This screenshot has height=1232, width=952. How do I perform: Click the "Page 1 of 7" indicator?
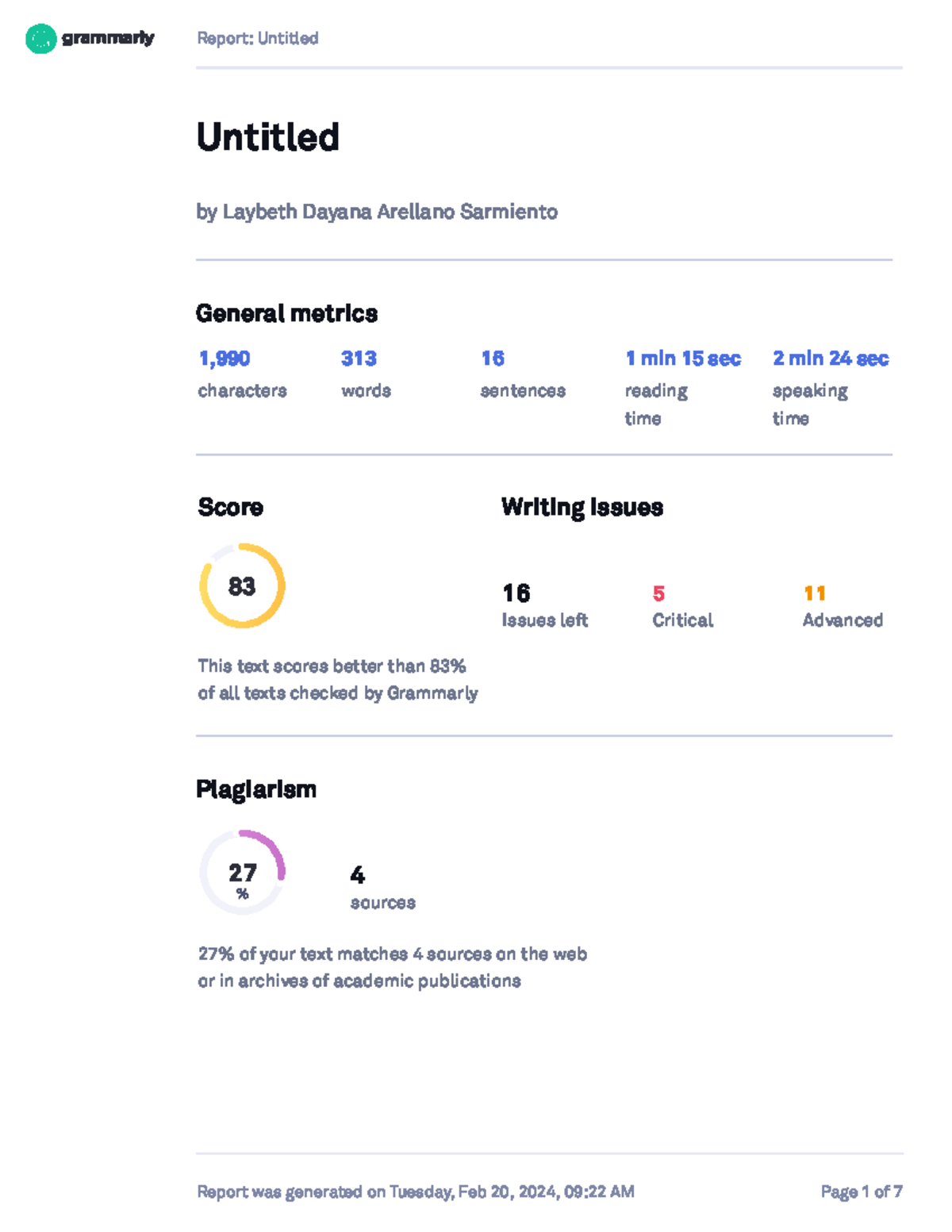point(862,1192)
